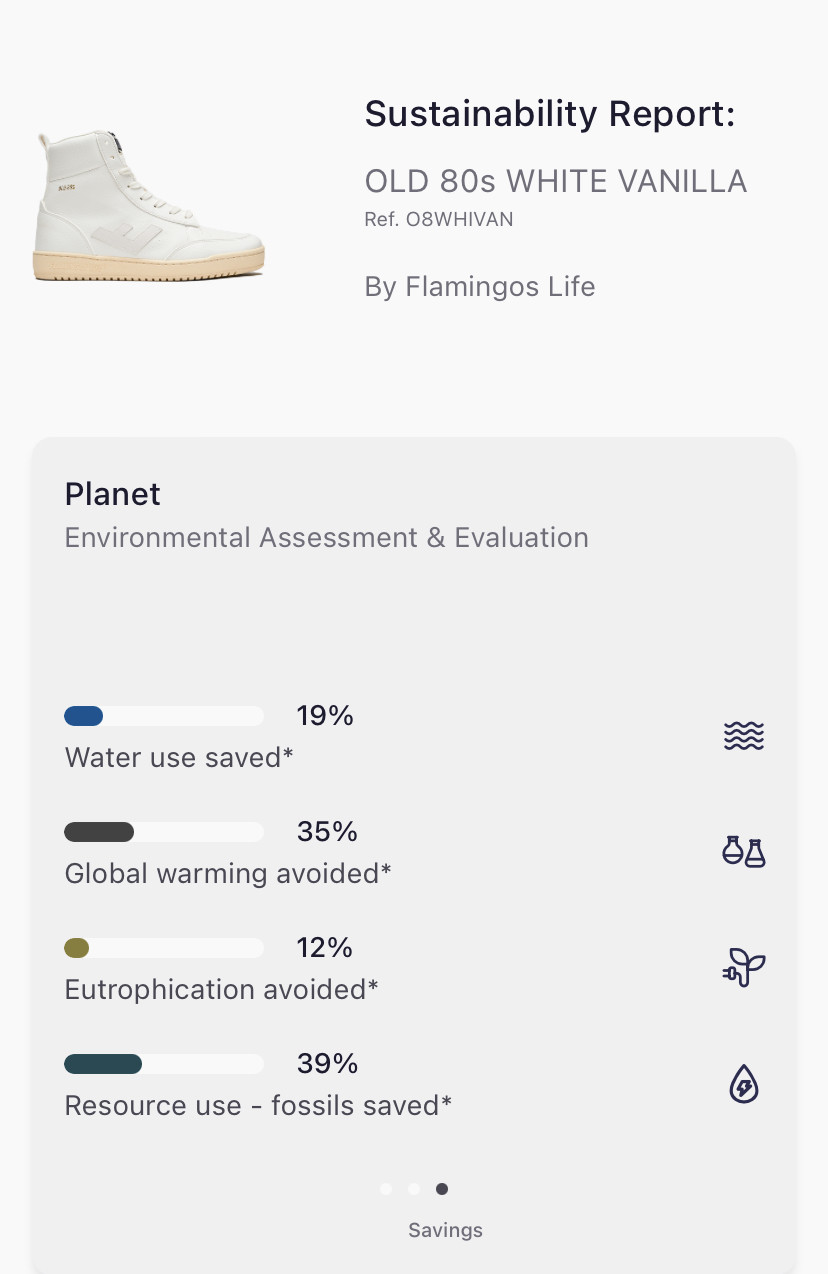The image size is (828, 1274).
Task: Click the Eutrophication avoided* label
Action: tap(222, 989)
